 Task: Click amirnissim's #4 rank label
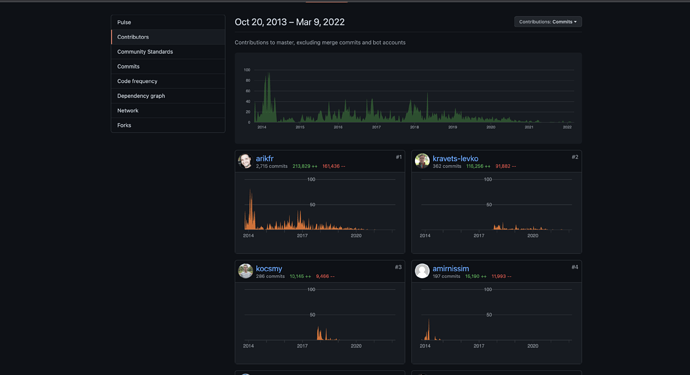tap(575, 267)
